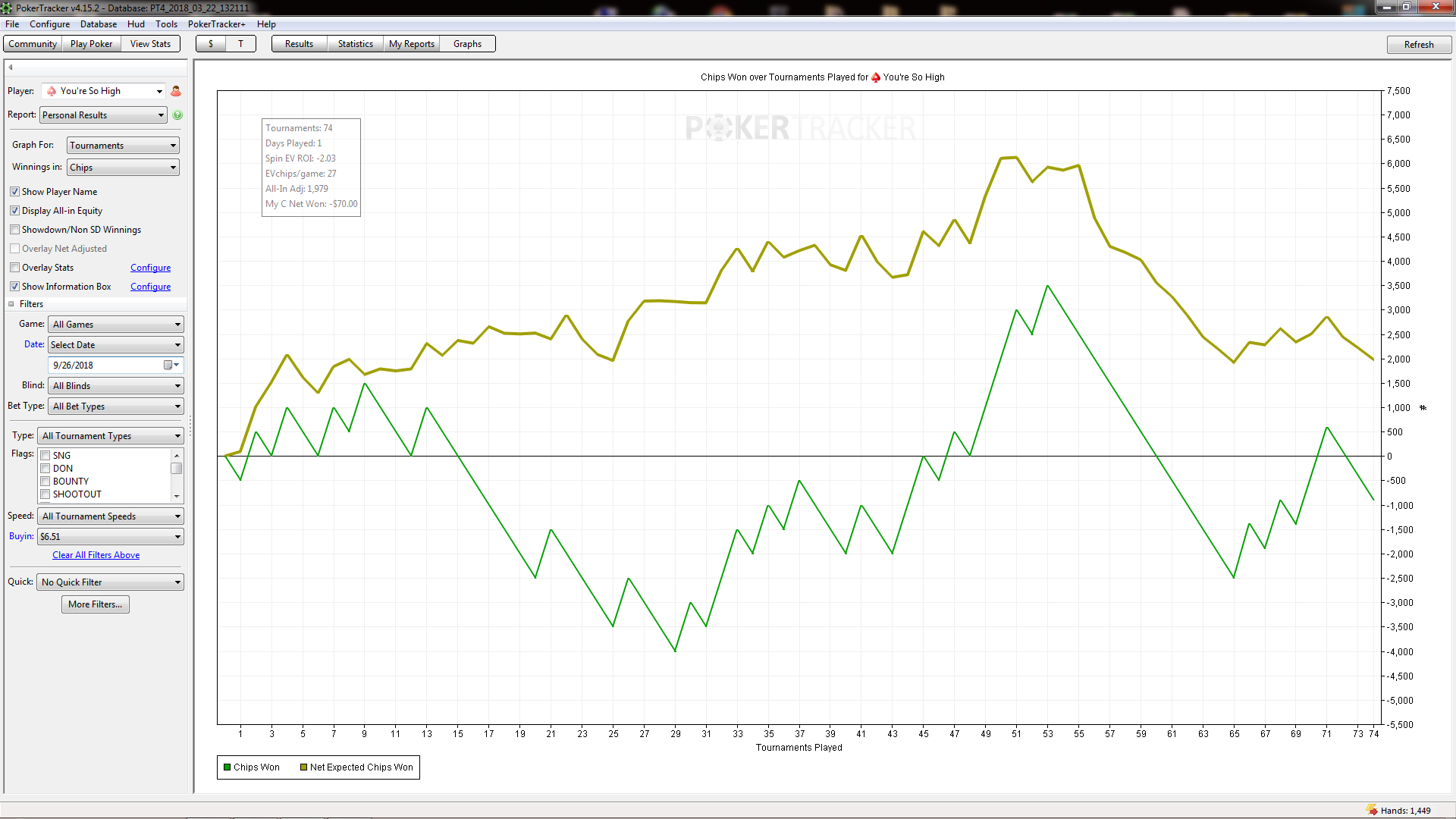1456x819 pixels.
Task: Open the Tournament Type dropdown
Action: click(111, 436)
